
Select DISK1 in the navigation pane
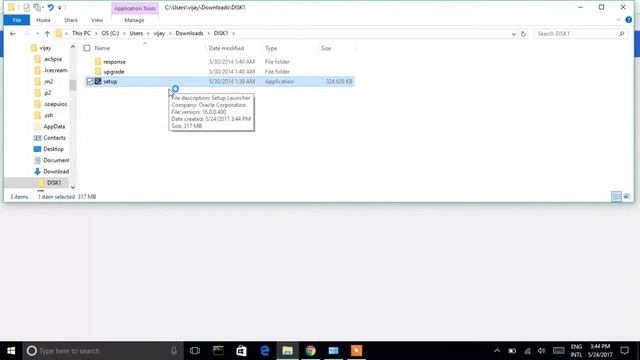click(53, 182)
